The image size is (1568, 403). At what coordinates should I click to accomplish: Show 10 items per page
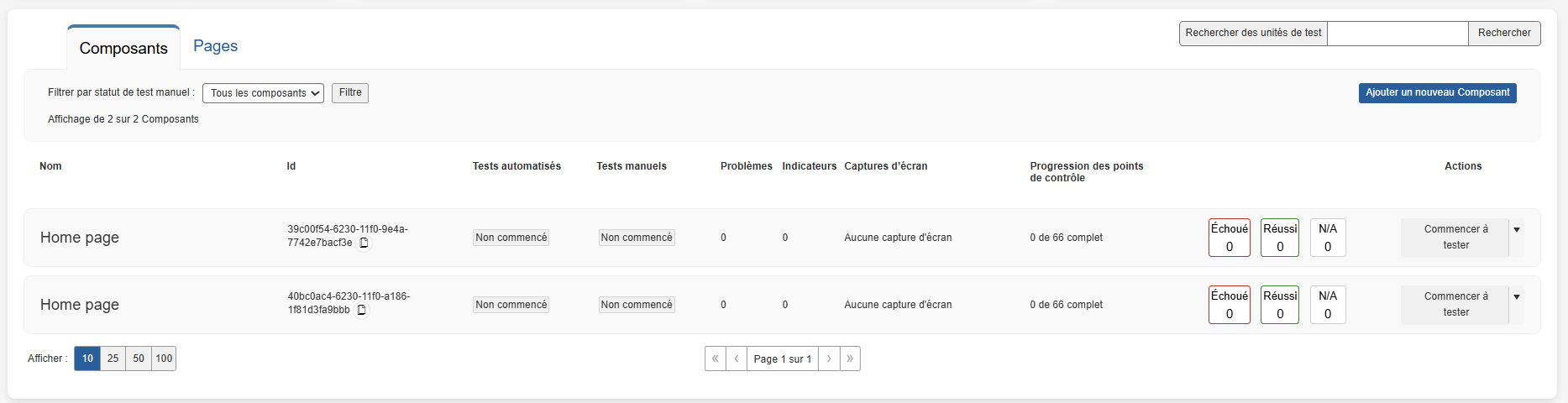(87, 359)
